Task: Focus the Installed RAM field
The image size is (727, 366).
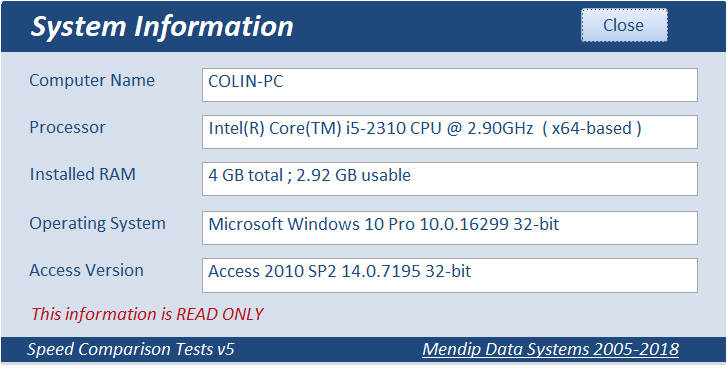Action: click(450, 179)
